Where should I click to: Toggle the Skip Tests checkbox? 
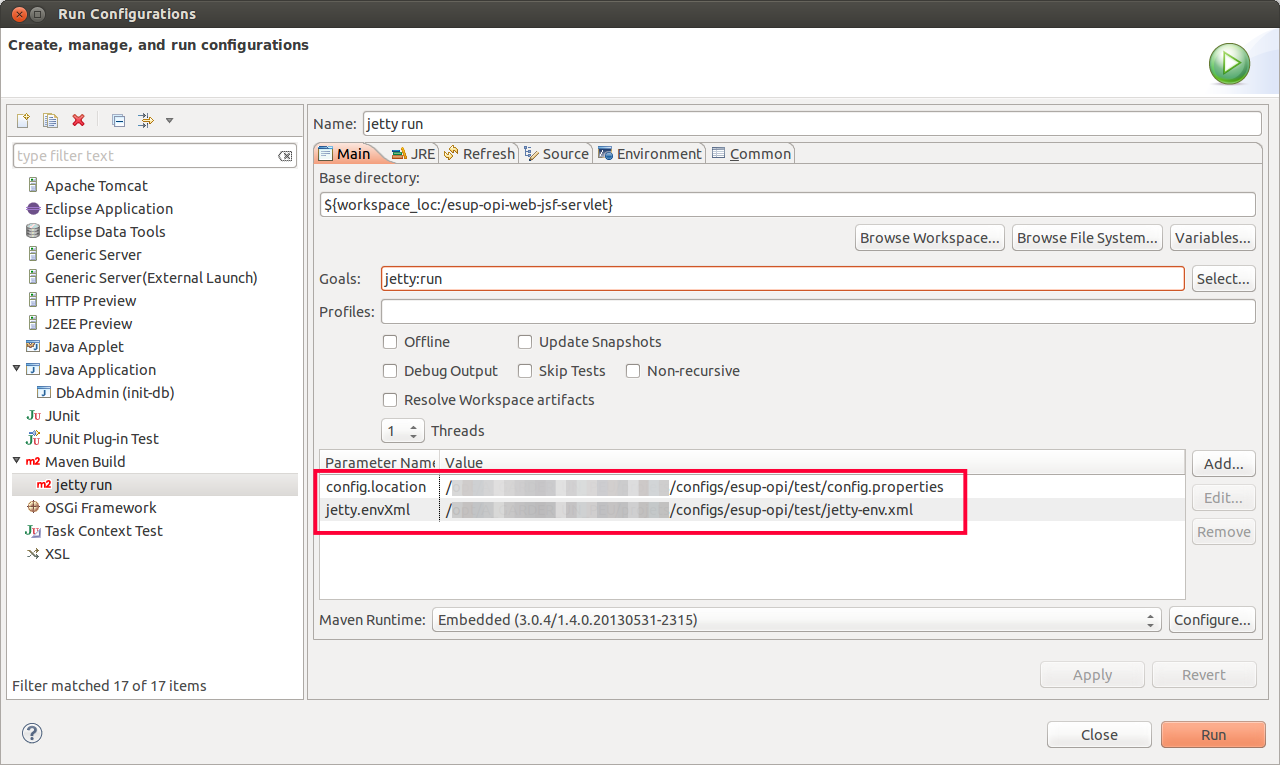pyautogui.click(x=525, y=371)
